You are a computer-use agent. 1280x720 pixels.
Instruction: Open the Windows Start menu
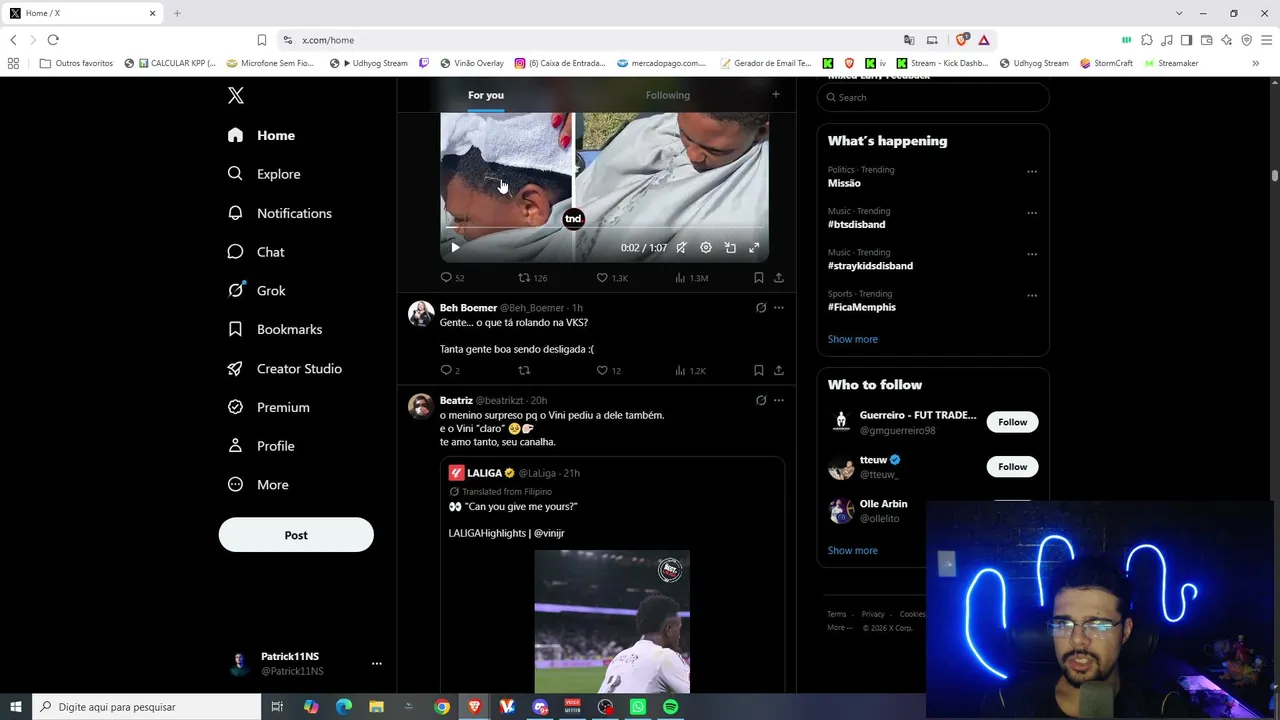coord(16,707)
